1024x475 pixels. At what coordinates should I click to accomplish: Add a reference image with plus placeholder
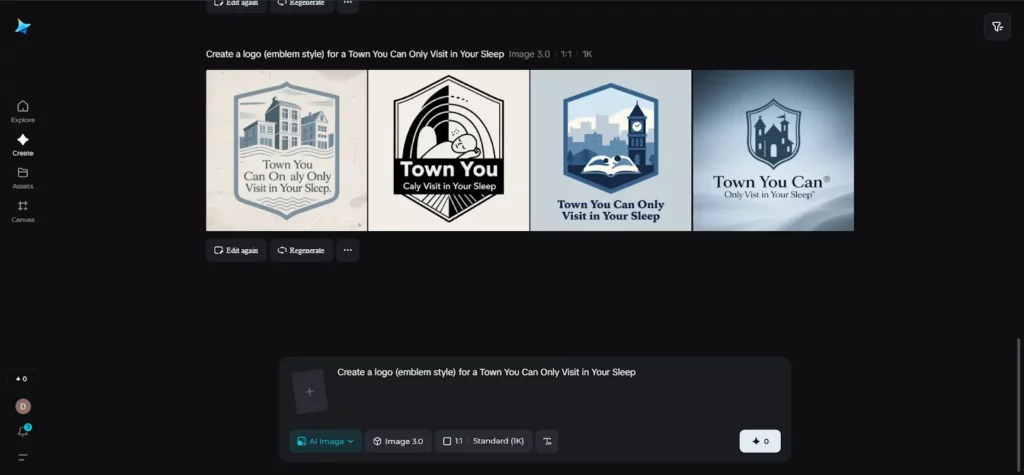click(310, 391)
